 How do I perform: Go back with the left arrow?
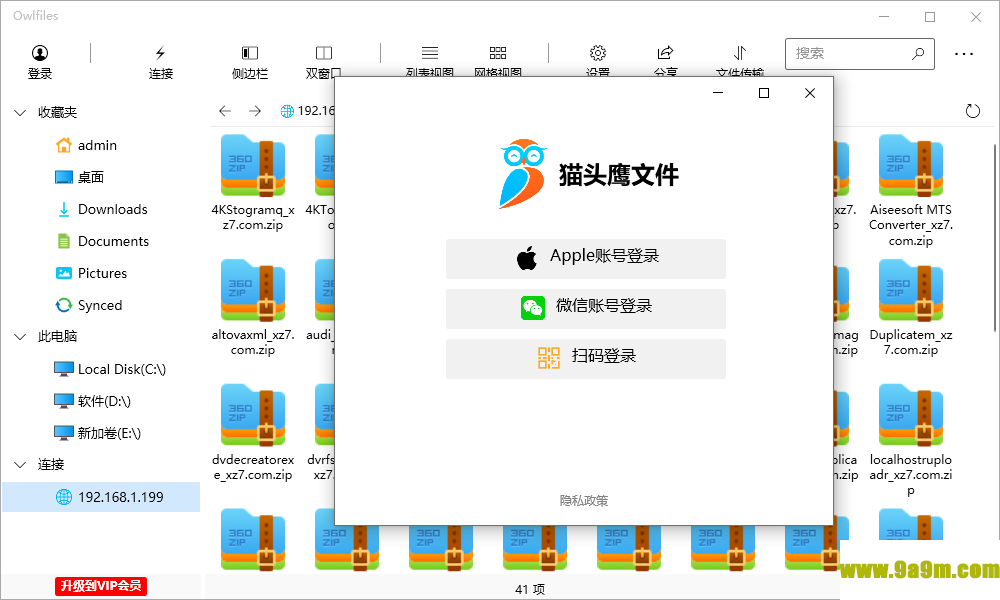224,111
